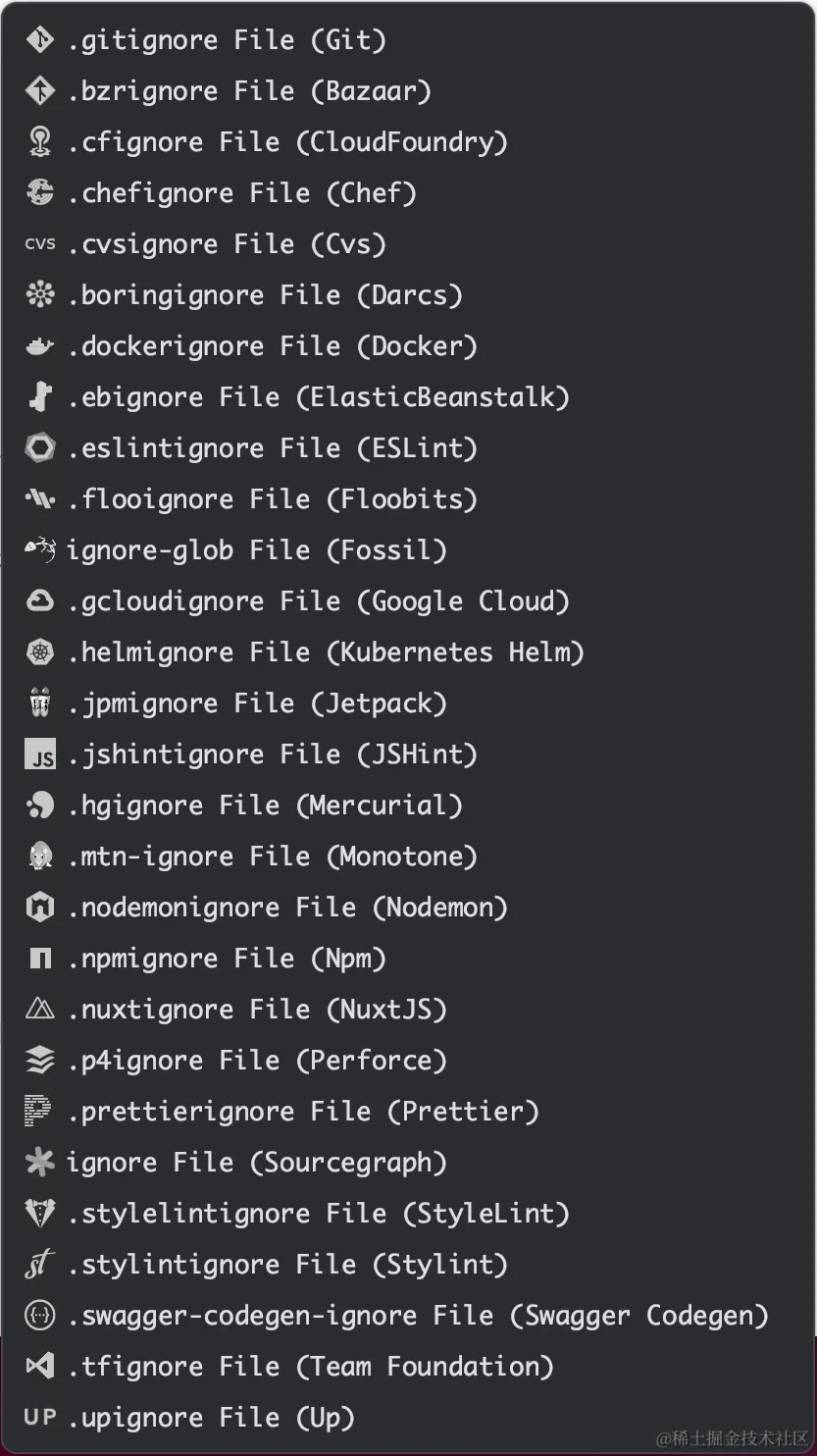Pick .upignore File (Up) item
This screenshot has width=817, height=1456.
[x=211, y=1418]
